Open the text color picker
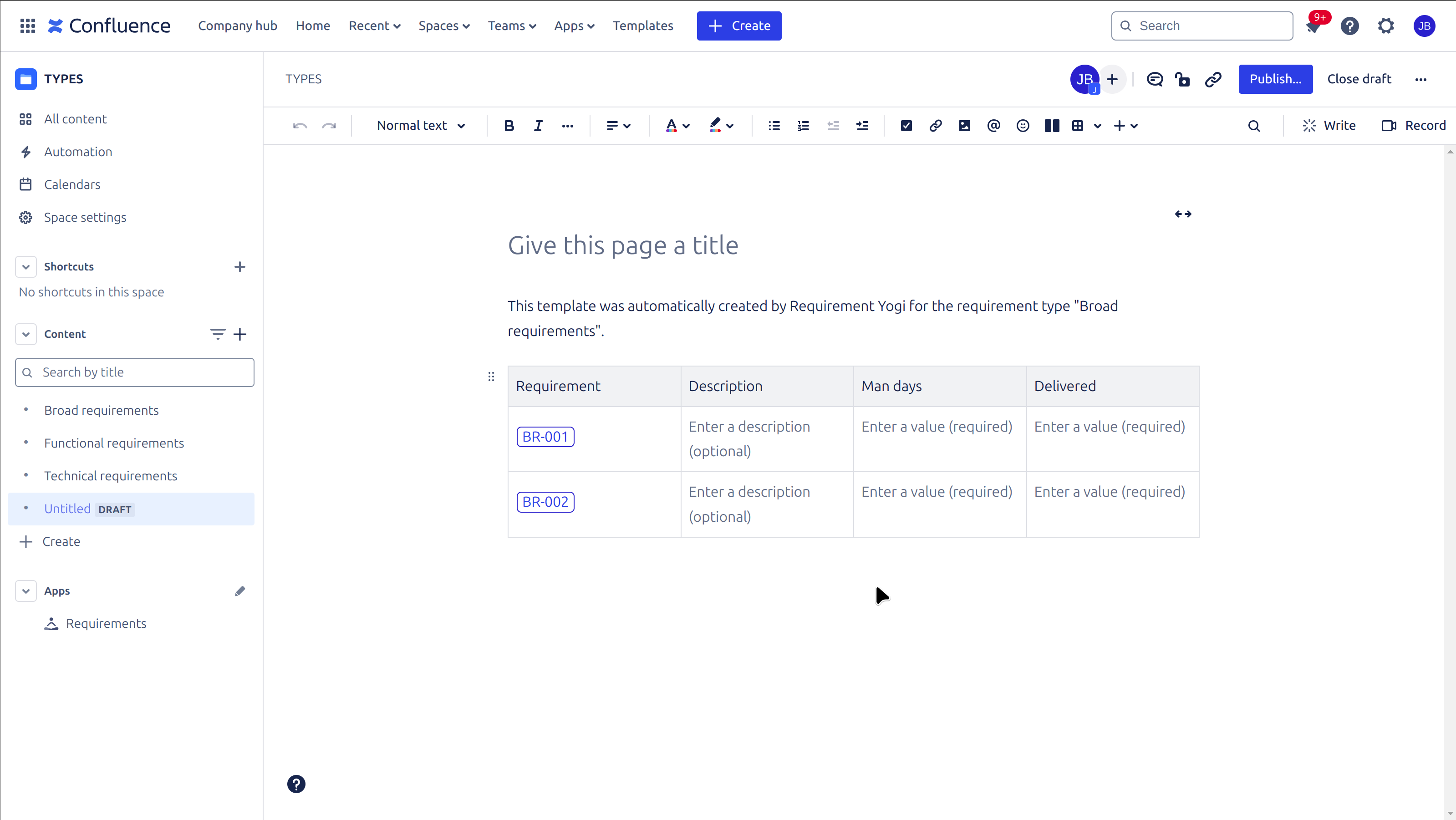 click(677, 126)
